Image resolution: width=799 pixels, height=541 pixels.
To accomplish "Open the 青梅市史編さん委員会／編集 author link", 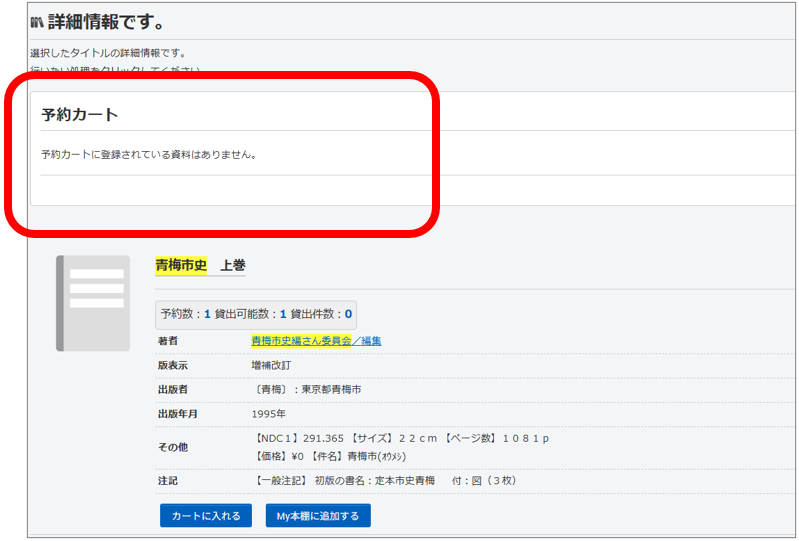I will pyautogui.click(x=315, y=341).
